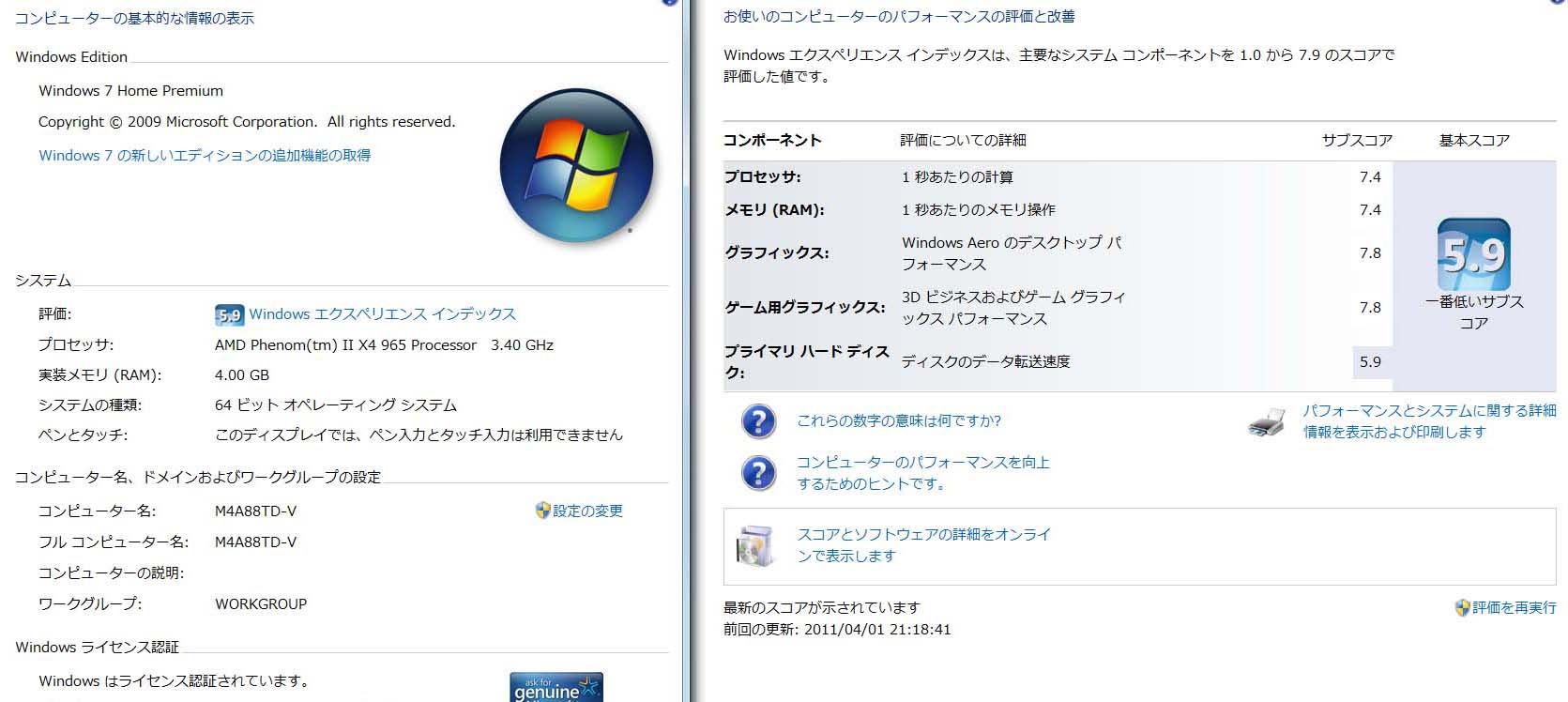This screenshot has width=1568, height=702.
Task: Click the help icon beside コンピューターのパフォーマンスを向上
Action: click(758, 473)
